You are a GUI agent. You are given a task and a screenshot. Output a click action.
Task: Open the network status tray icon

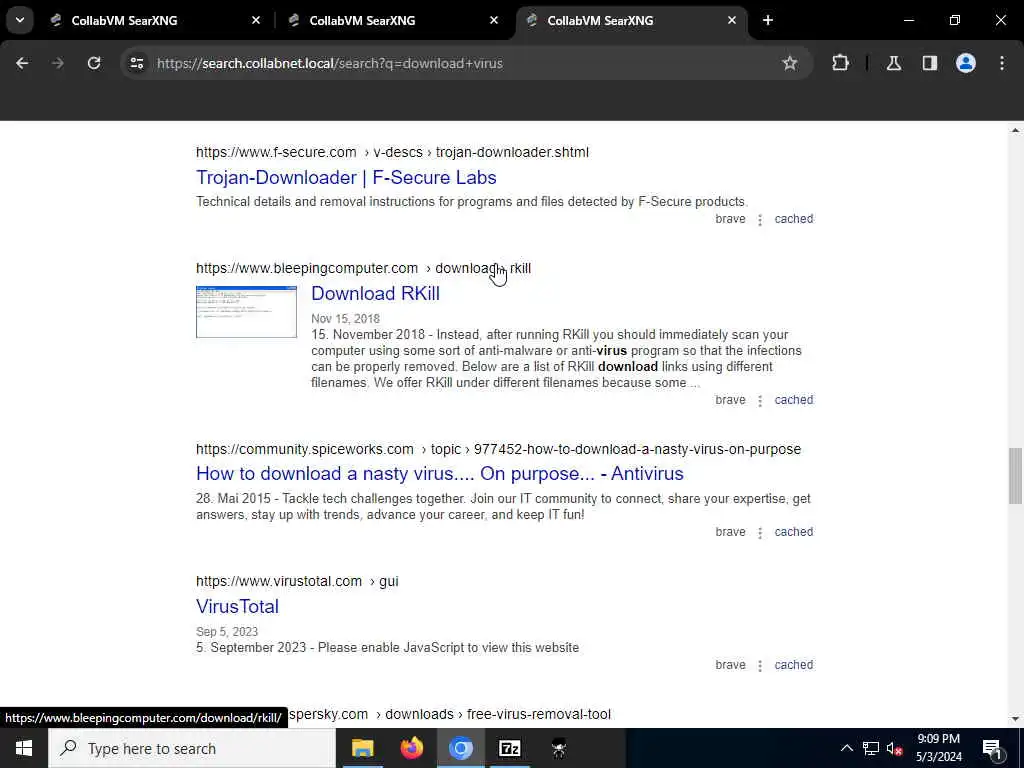(871, 748)
